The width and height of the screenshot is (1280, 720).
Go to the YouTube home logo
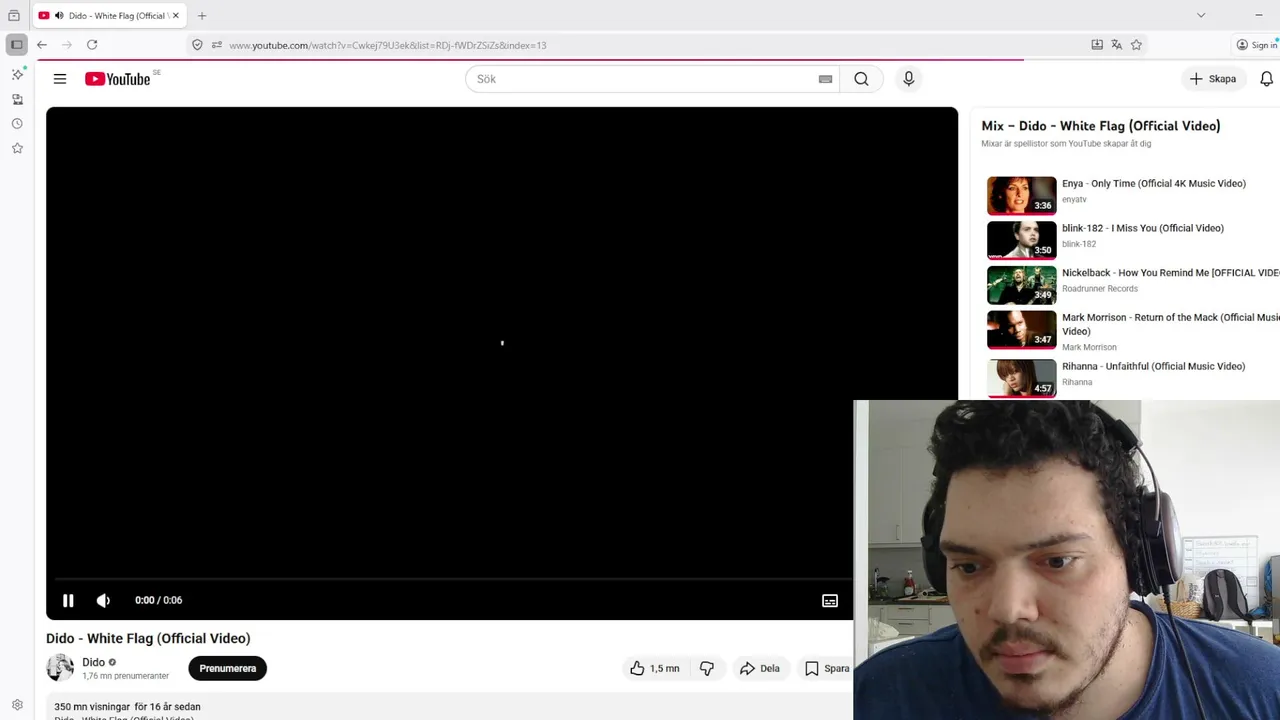(x=118, y=79)
